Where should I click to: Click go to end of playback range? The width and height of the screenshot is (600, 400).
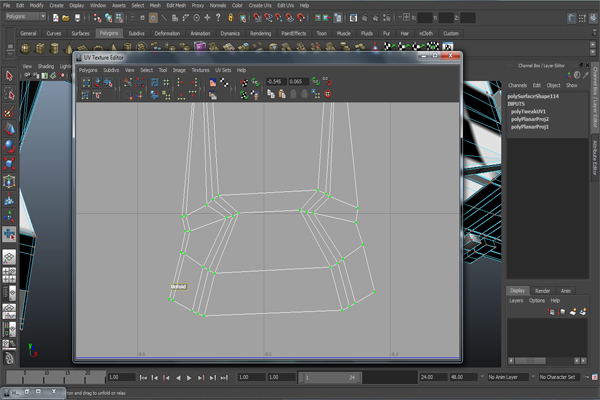tap(224, 378)
